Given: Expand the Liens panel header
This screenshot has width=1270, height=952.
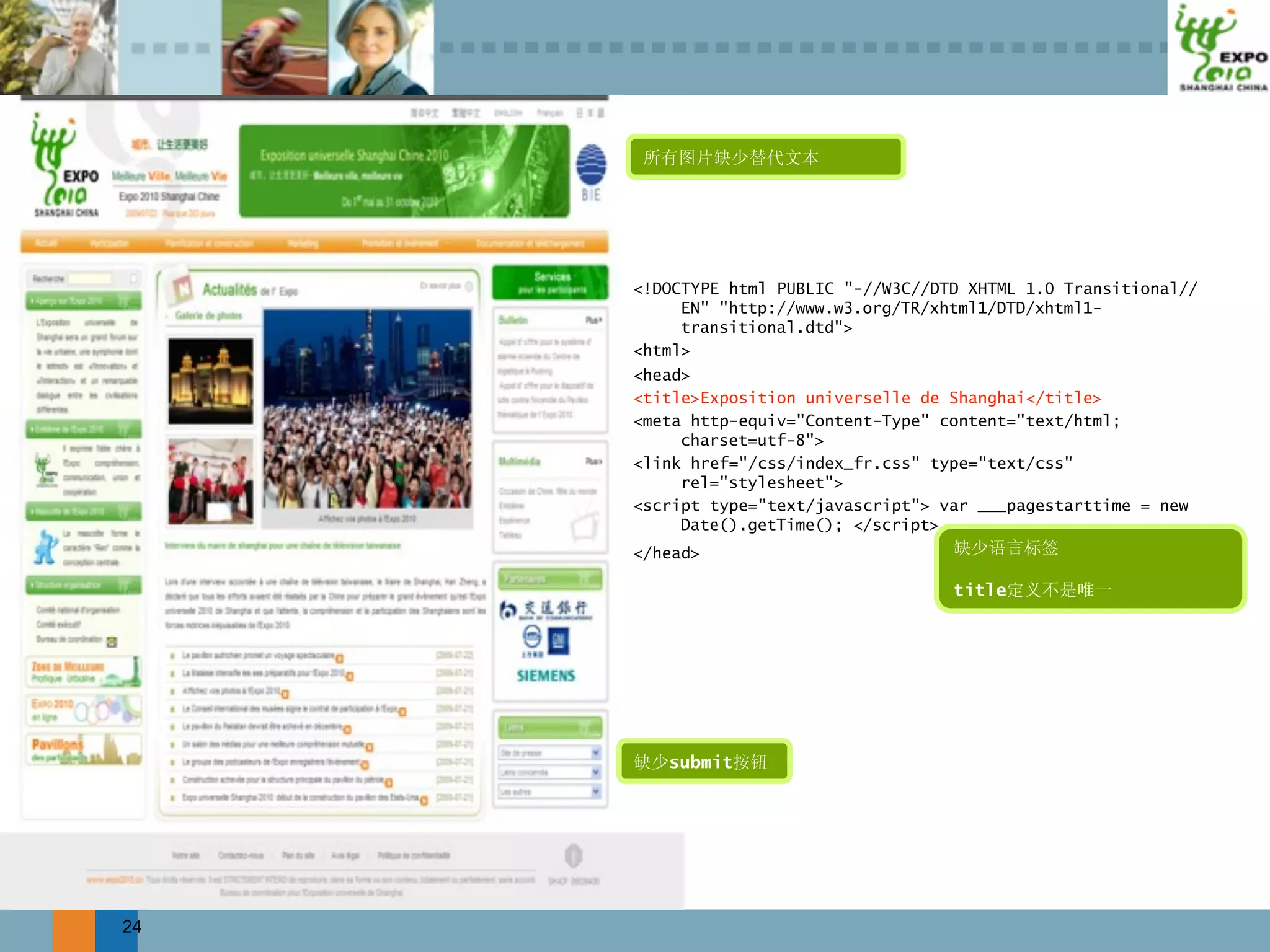Looking at the screenshot, I should pyautogui.click(x=550, y=727).
